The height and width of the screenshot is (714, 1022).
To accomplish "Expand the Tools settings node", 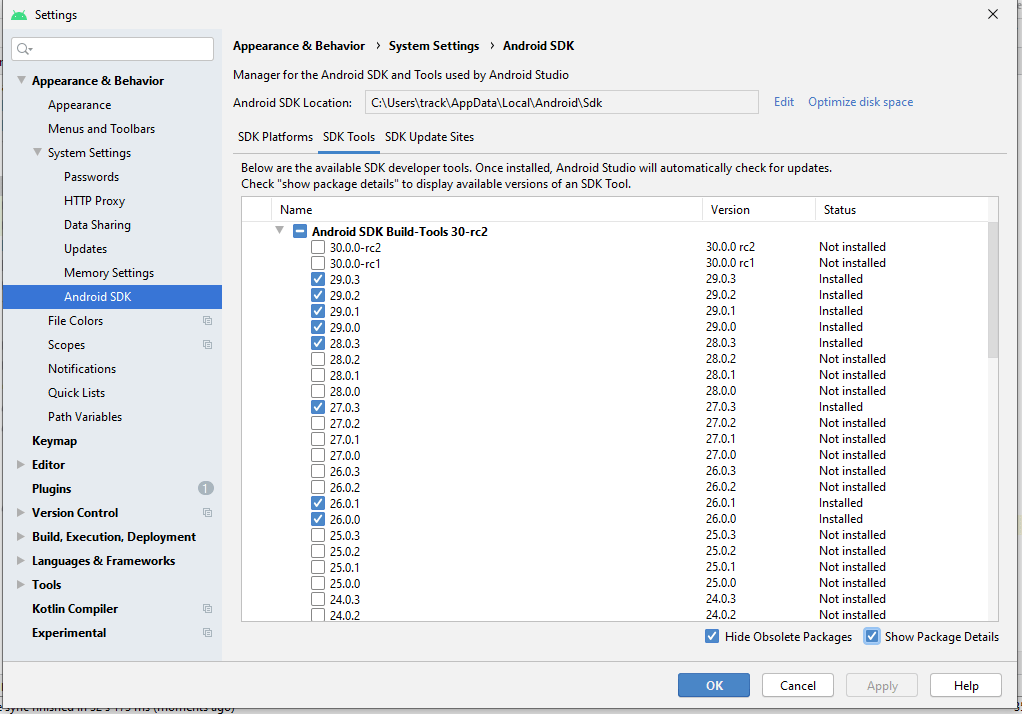I will [x=21, y=585].
